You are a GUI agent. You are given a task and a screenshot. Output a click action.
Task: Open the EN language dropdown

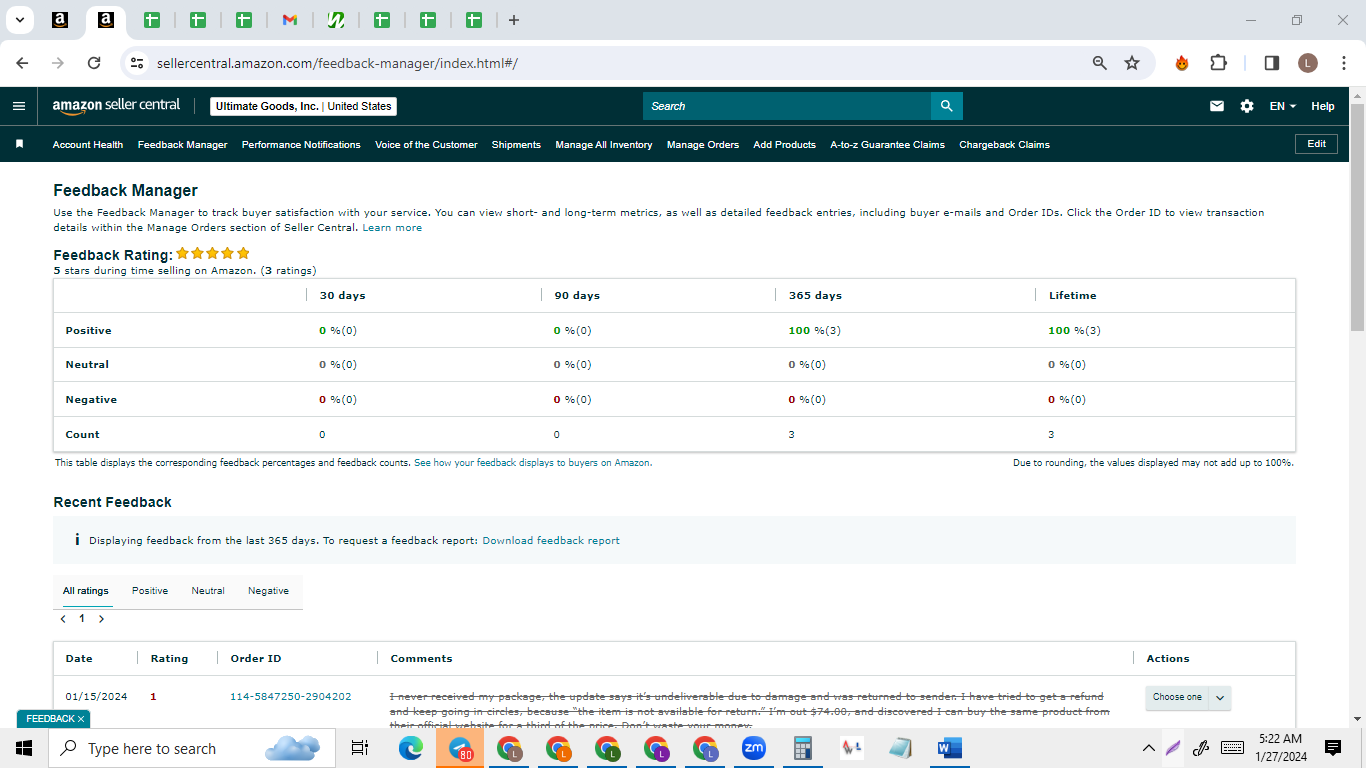pyautogui.click(x=1283, y=106)
